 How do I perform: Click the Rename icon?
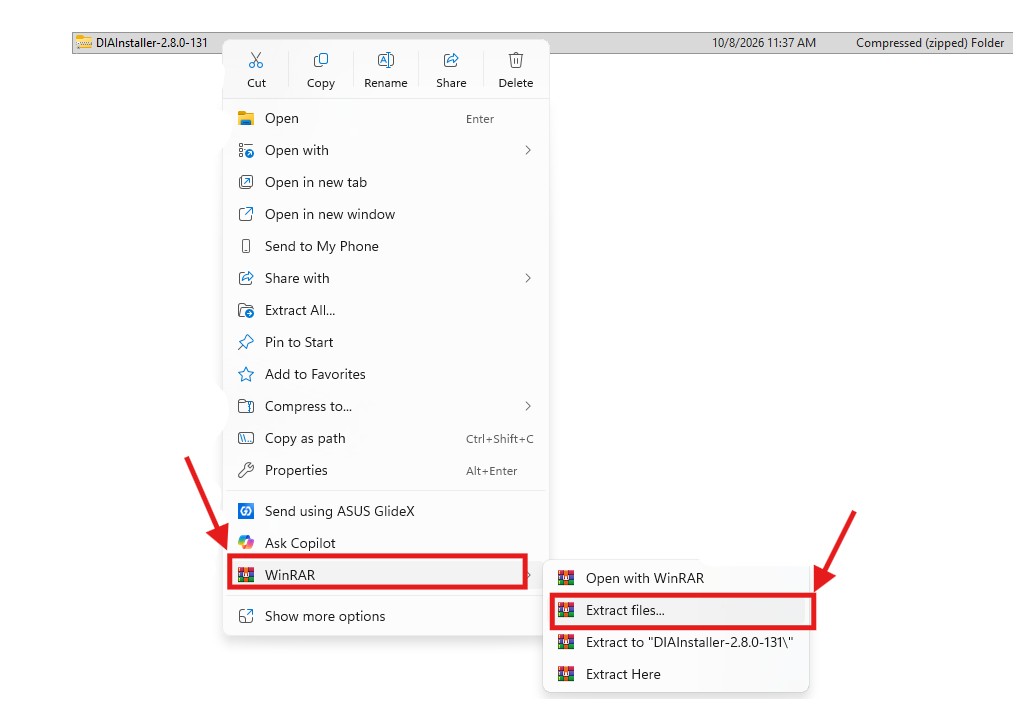coord(385,60)
